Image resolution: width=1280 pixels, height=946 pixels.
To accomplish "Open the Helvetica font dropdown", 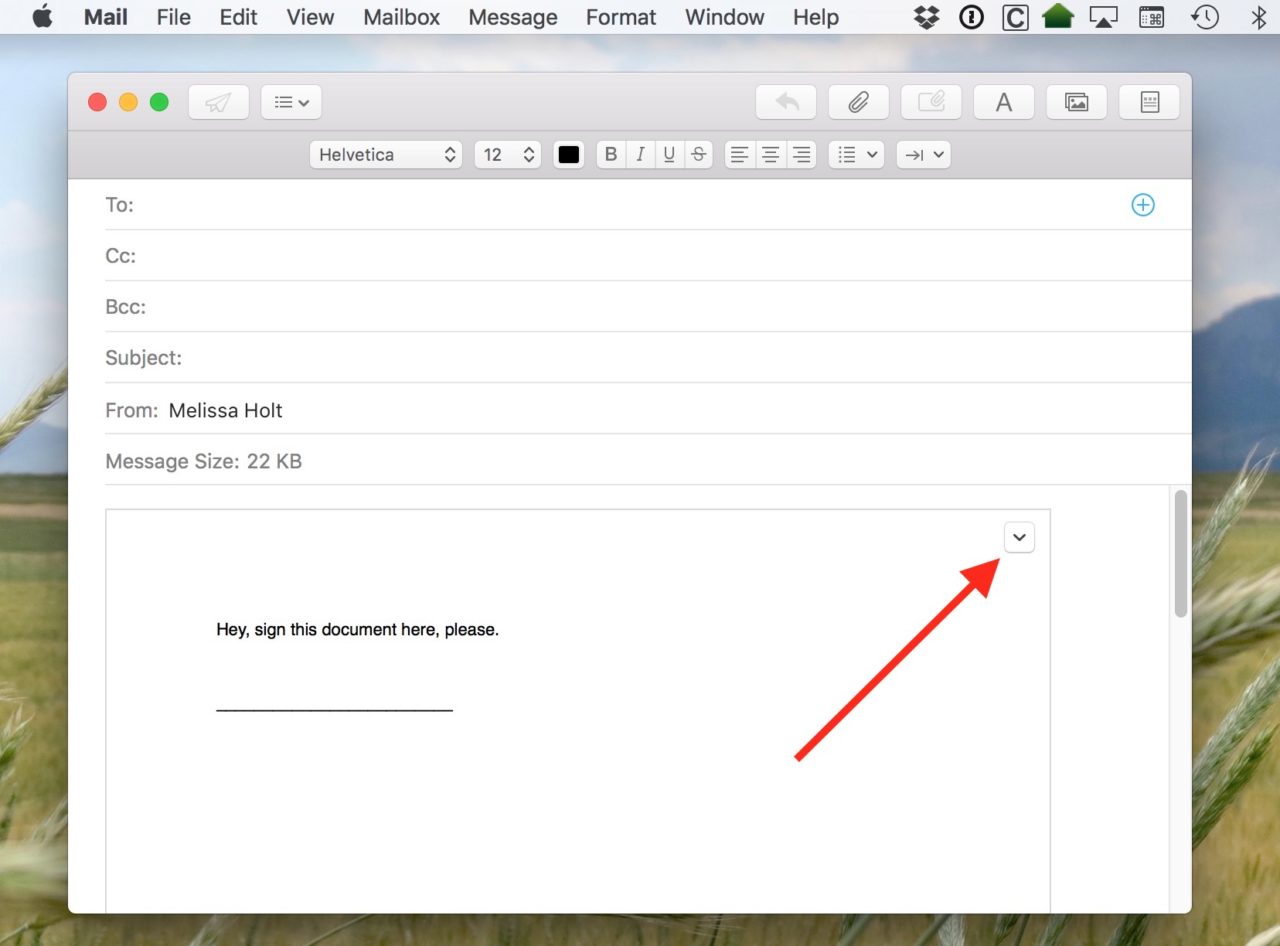I will coord(386,154).
